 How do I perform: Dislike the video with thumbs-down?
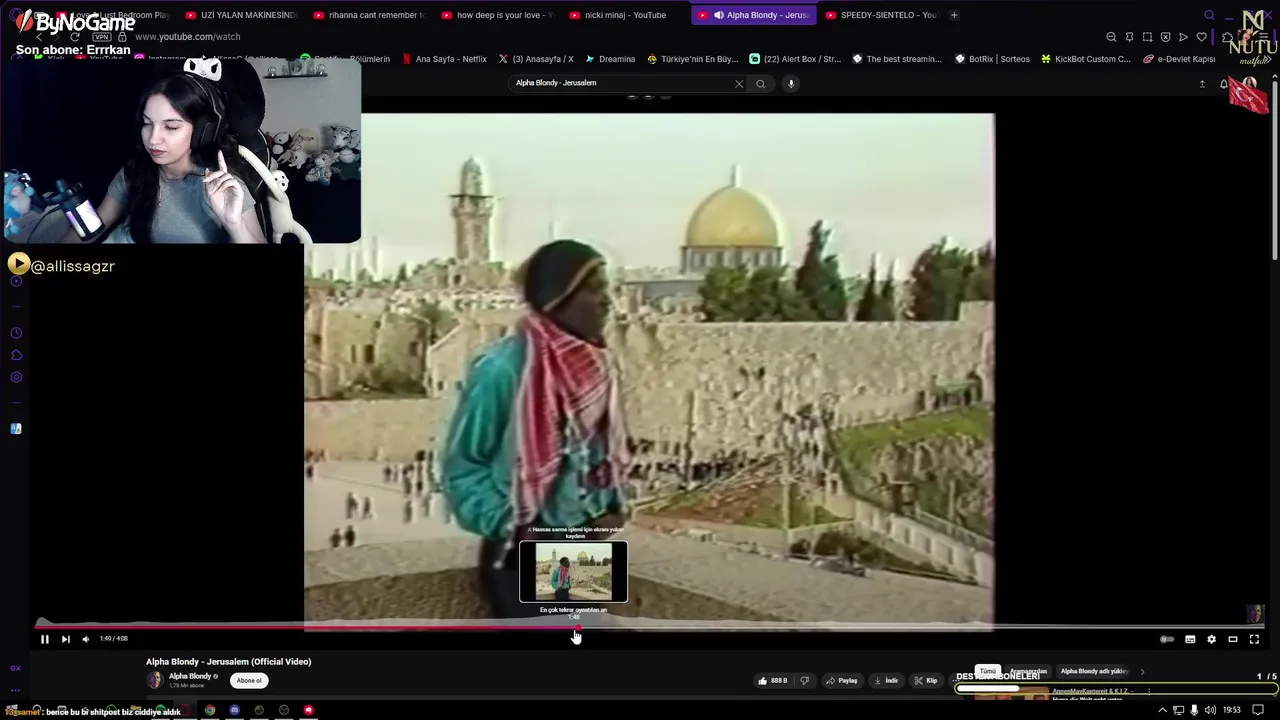pyautogui.click(x=805, y=681)
